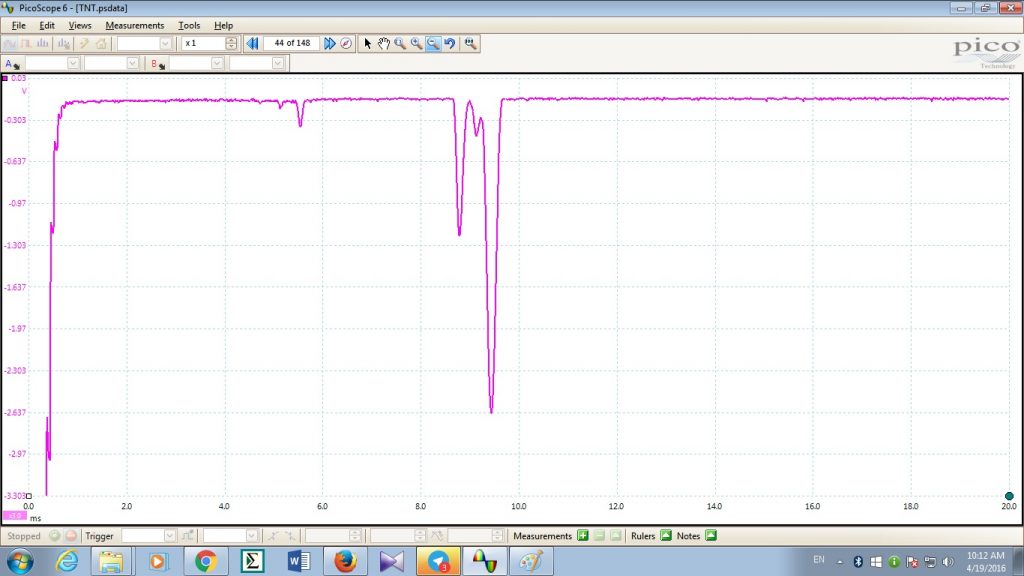Click the channel A color marker atop the voltage axis
Viewport: 1024px width, 576px height.
tap(5, 78)
